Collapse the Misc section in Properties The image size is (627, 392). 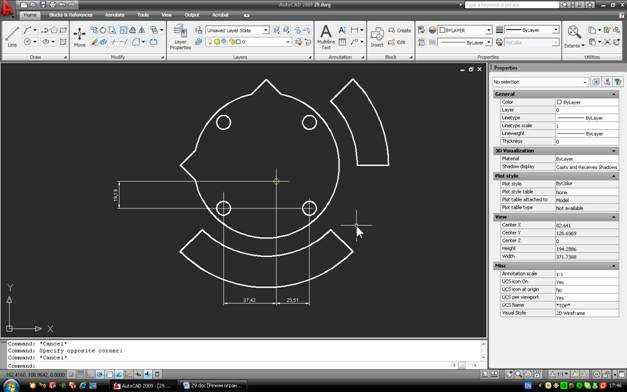[x=614, y=266]
